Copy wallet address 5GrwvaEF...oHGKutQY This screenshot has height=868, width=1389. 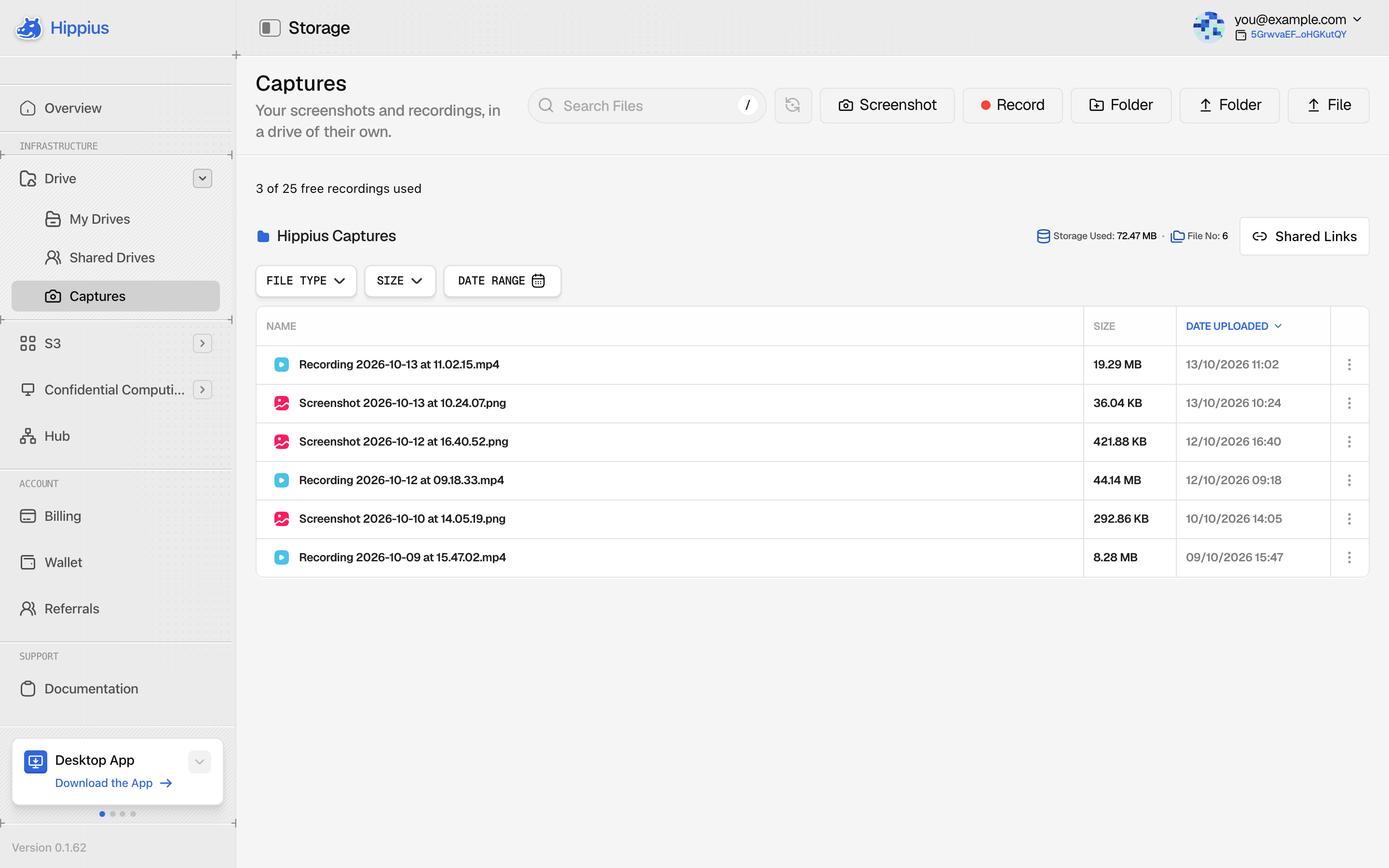pos(1298,34)
